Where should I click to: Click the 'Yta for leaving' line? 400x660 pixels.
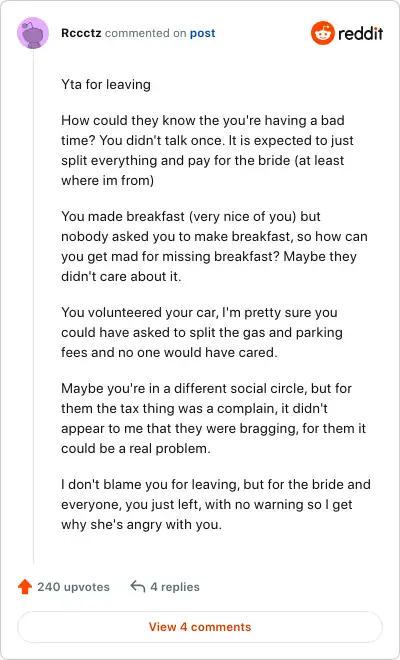[106, 84]
